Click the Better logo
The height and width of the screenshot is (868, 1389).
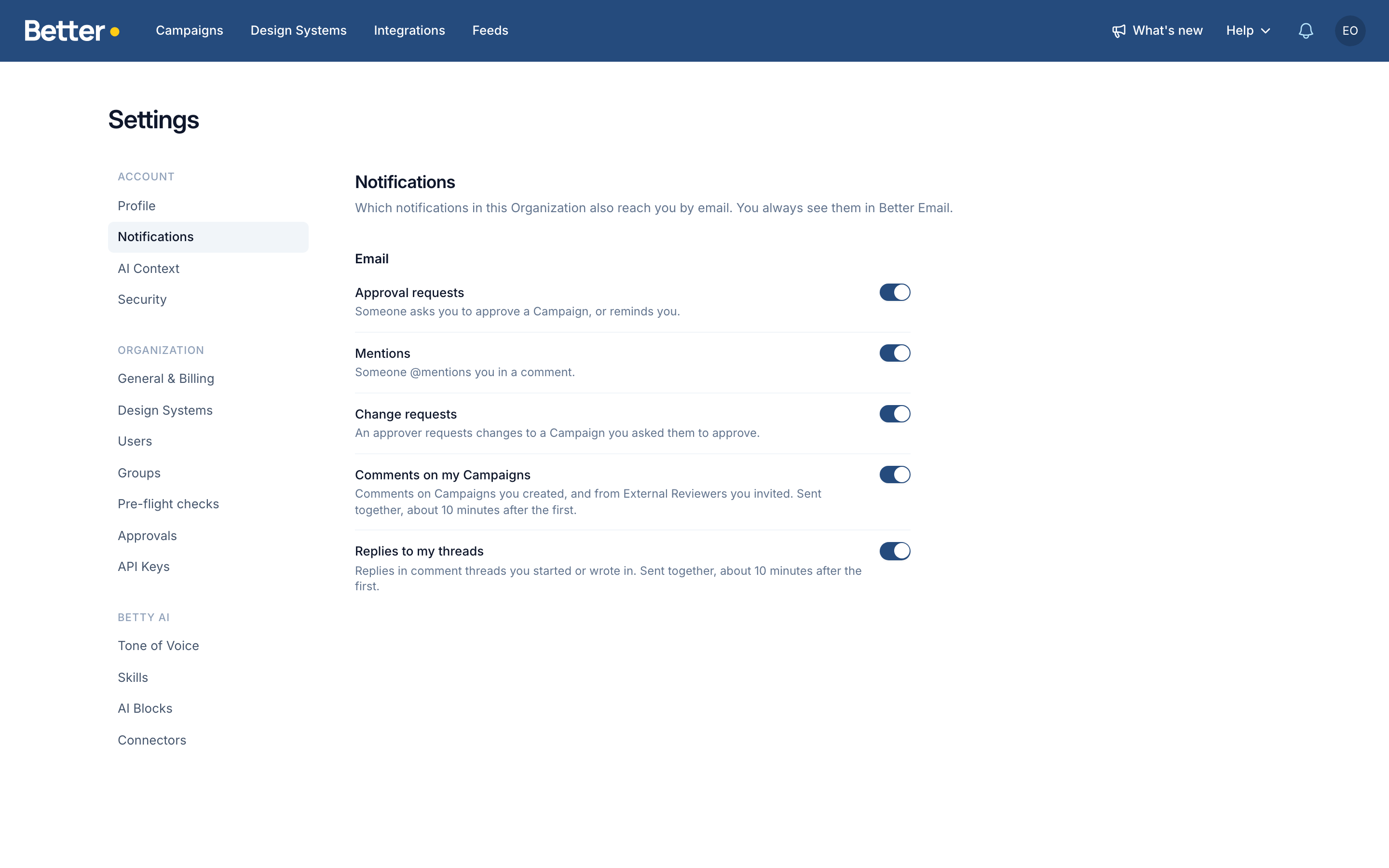coord(72,30)
